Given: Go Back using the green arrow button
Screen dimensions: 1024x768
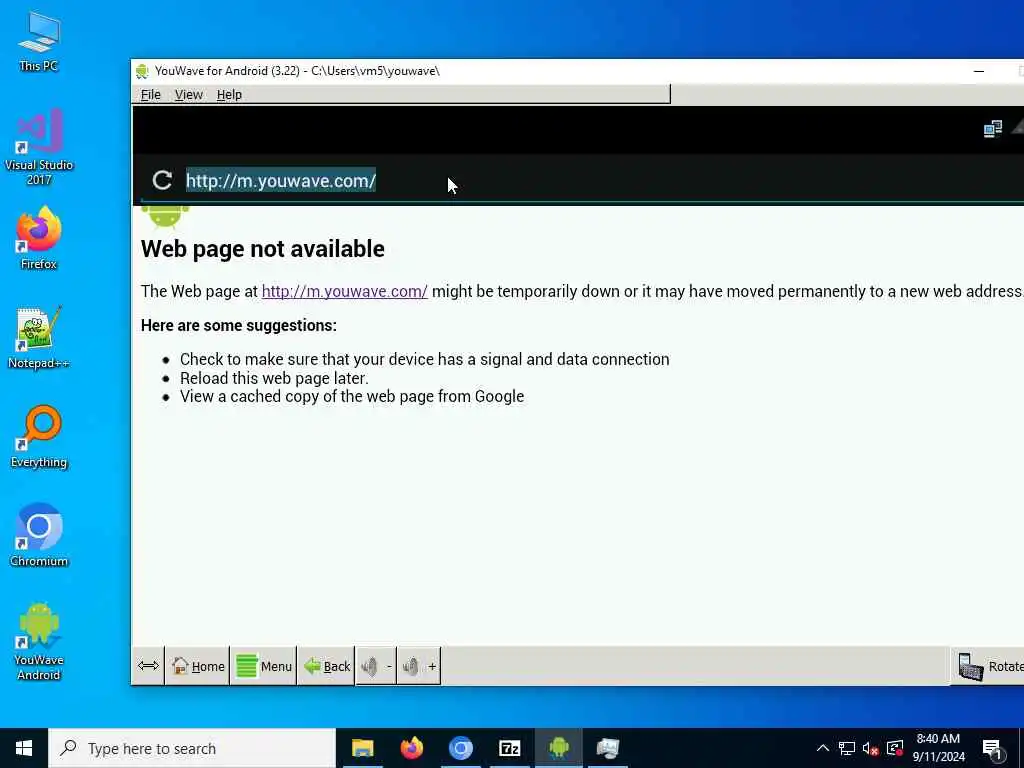Looking at the screenshot, I should coord(327,666).
